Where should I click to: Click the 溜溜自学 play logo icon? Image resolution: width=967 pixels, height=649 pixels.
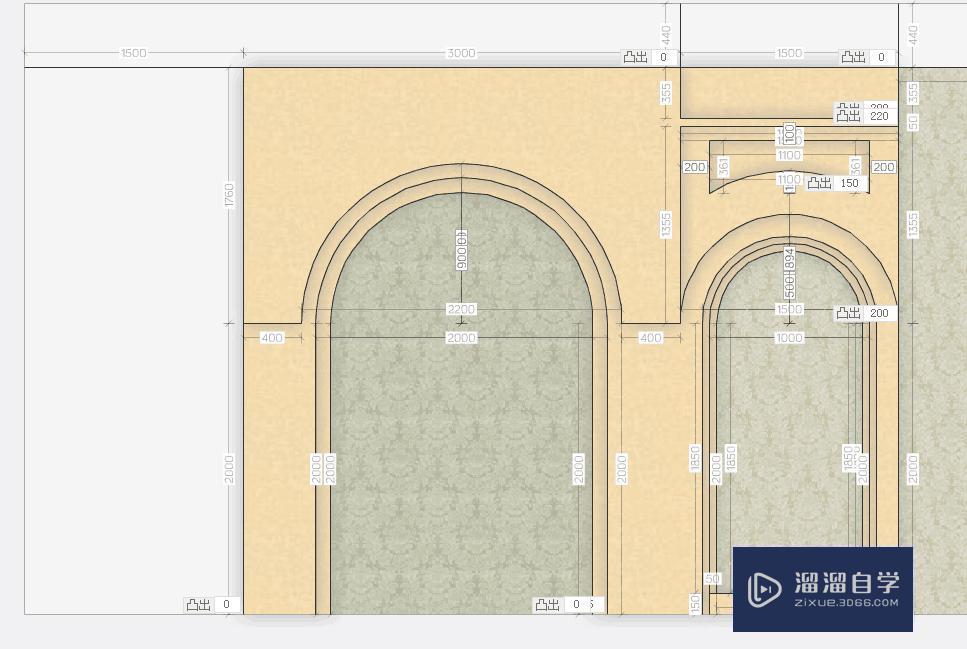(764, 589)
